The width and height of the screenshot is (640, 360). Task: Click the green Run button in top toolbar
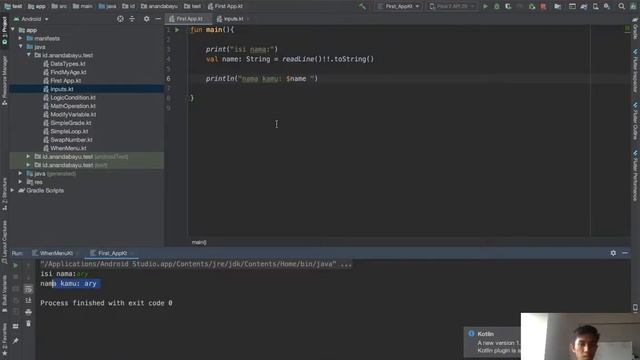coord(485,7)
